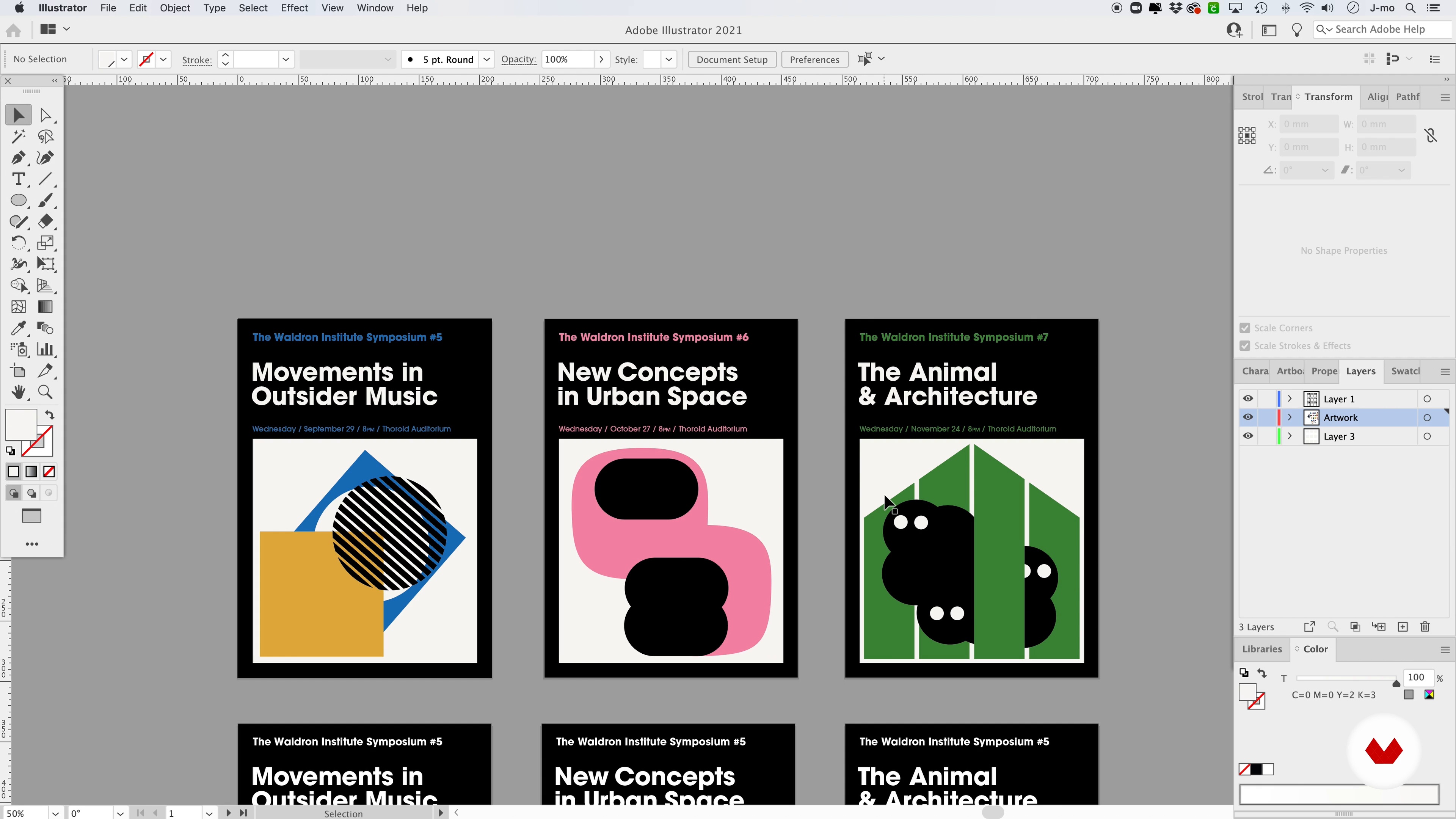Screen dimensions: 1456x819
Task: Select the Lasso tool
Action: click(x=45, y=136)
